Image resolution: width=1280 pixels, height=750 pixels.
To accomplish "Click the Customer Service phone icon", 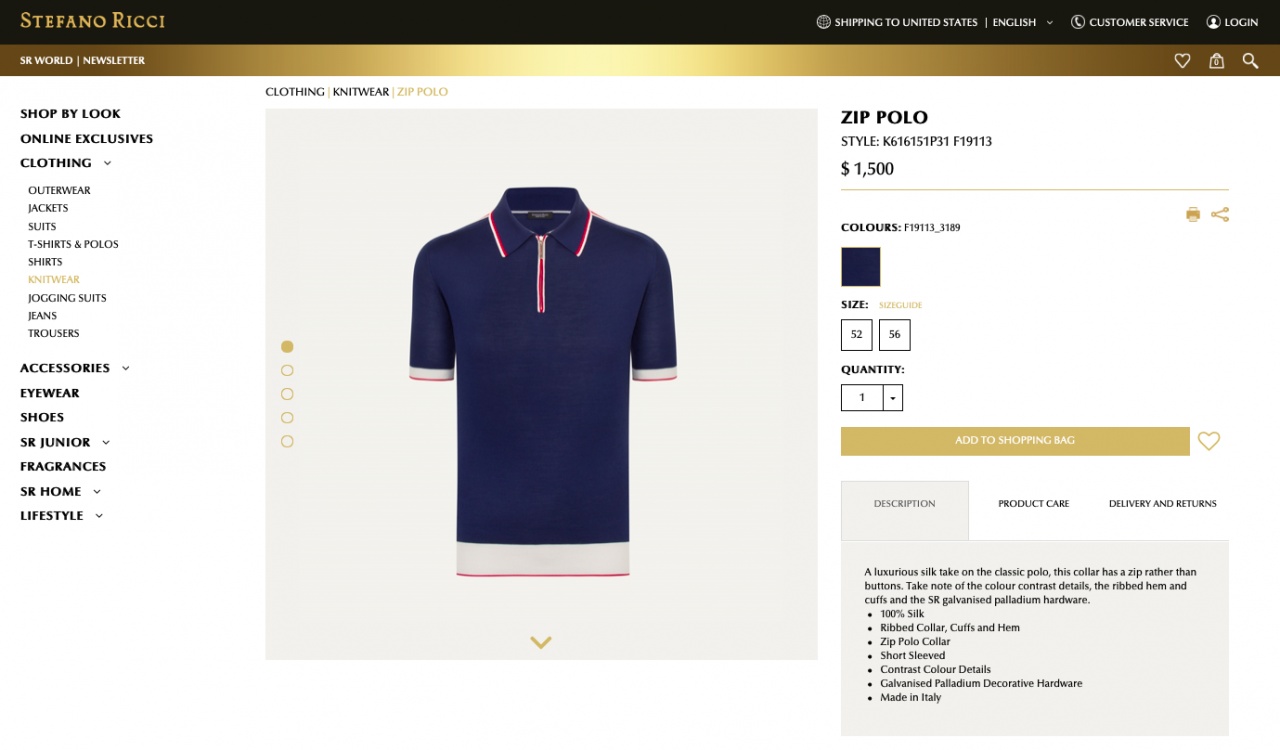I will click(x=1078, y=22).
